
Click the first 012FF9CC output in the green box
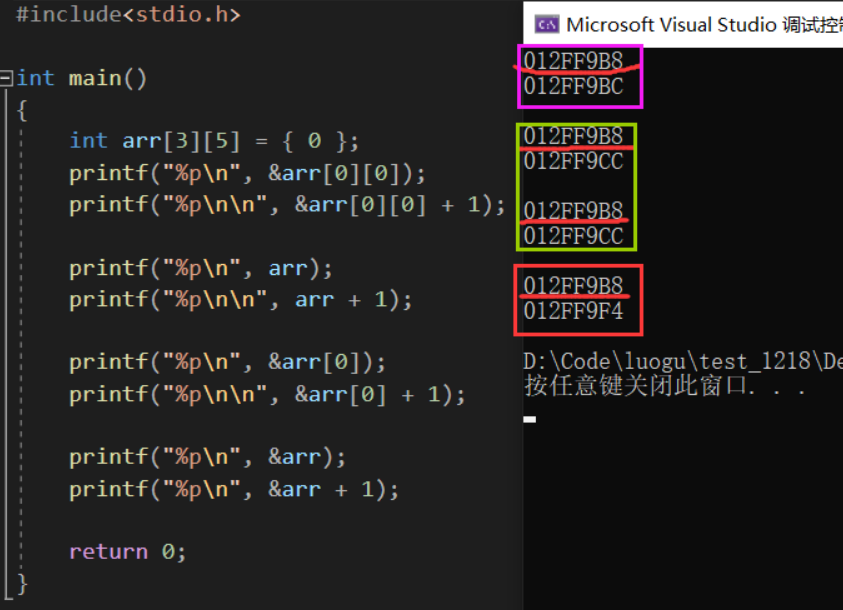point(573,161)
